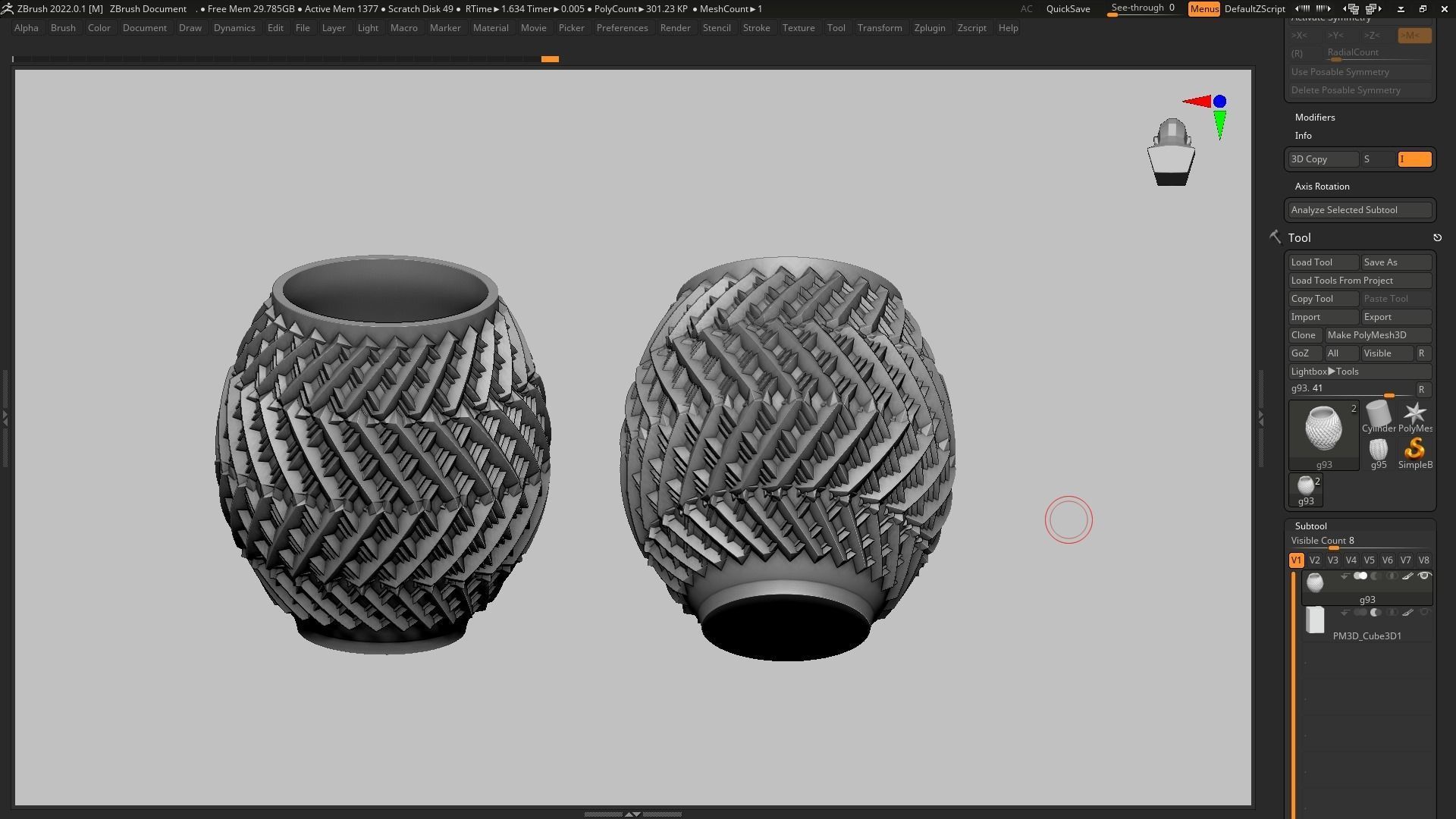Select the g95 vase tool
Viewport: 1456px width, 819px height.
coord(1378,453)
